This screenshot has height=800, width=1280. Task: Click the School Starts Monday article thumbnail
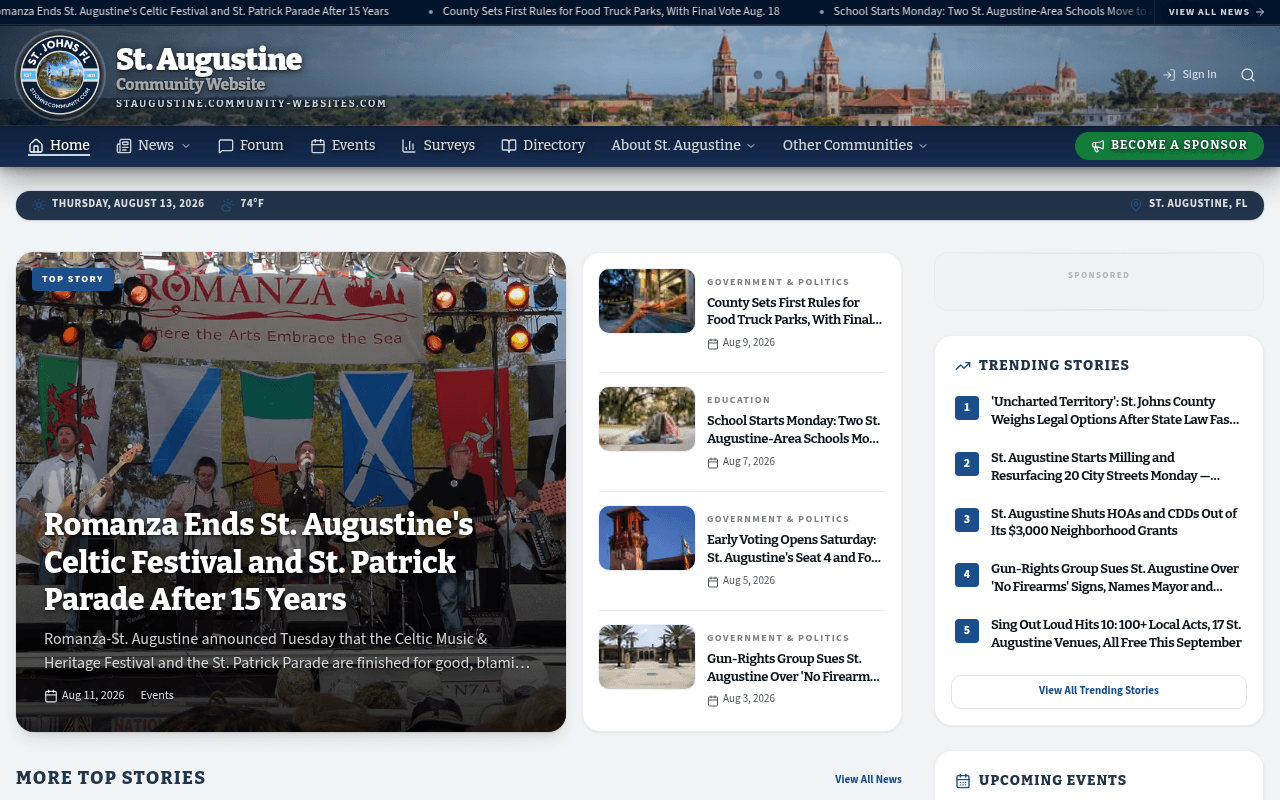pyautogui.click(x=647, y=419)
